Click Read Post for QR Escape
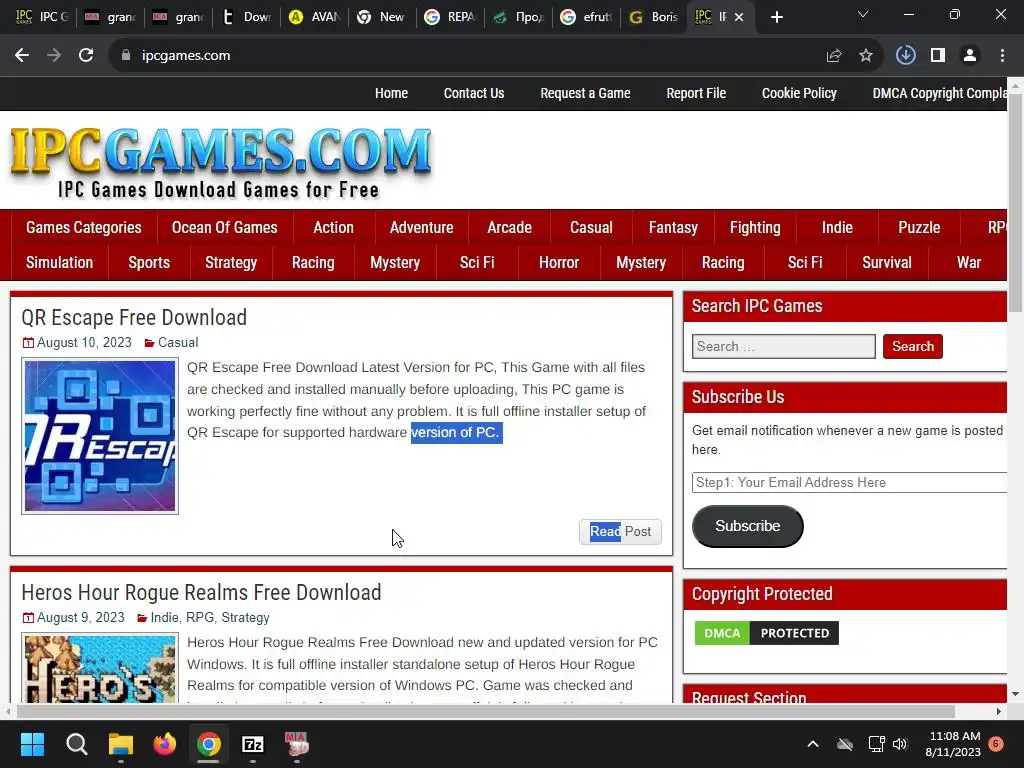The image size is (1024, 768). pos(620,532)
